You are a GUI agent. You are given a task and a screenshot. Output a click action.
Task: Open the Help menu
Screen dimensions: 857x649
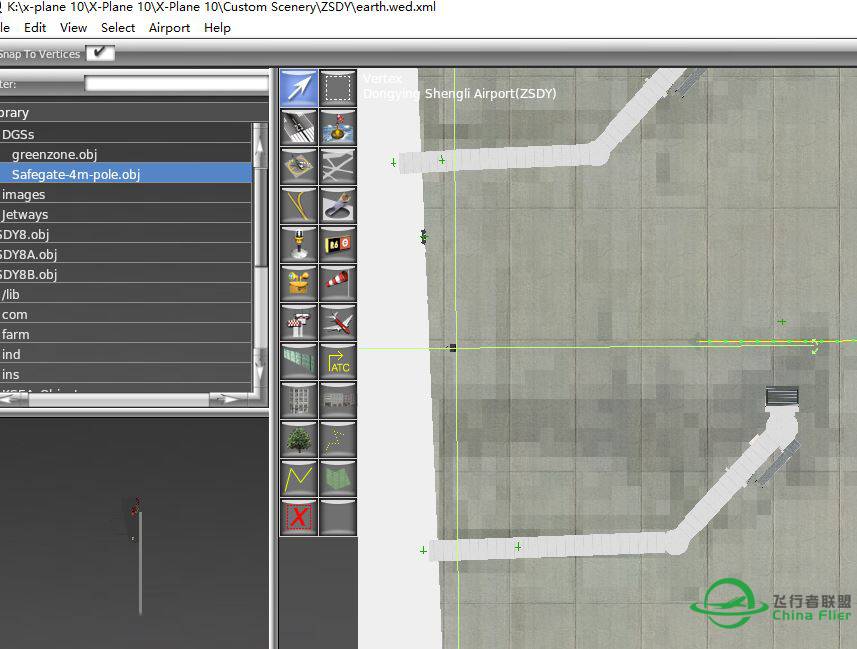click(217, 27)
